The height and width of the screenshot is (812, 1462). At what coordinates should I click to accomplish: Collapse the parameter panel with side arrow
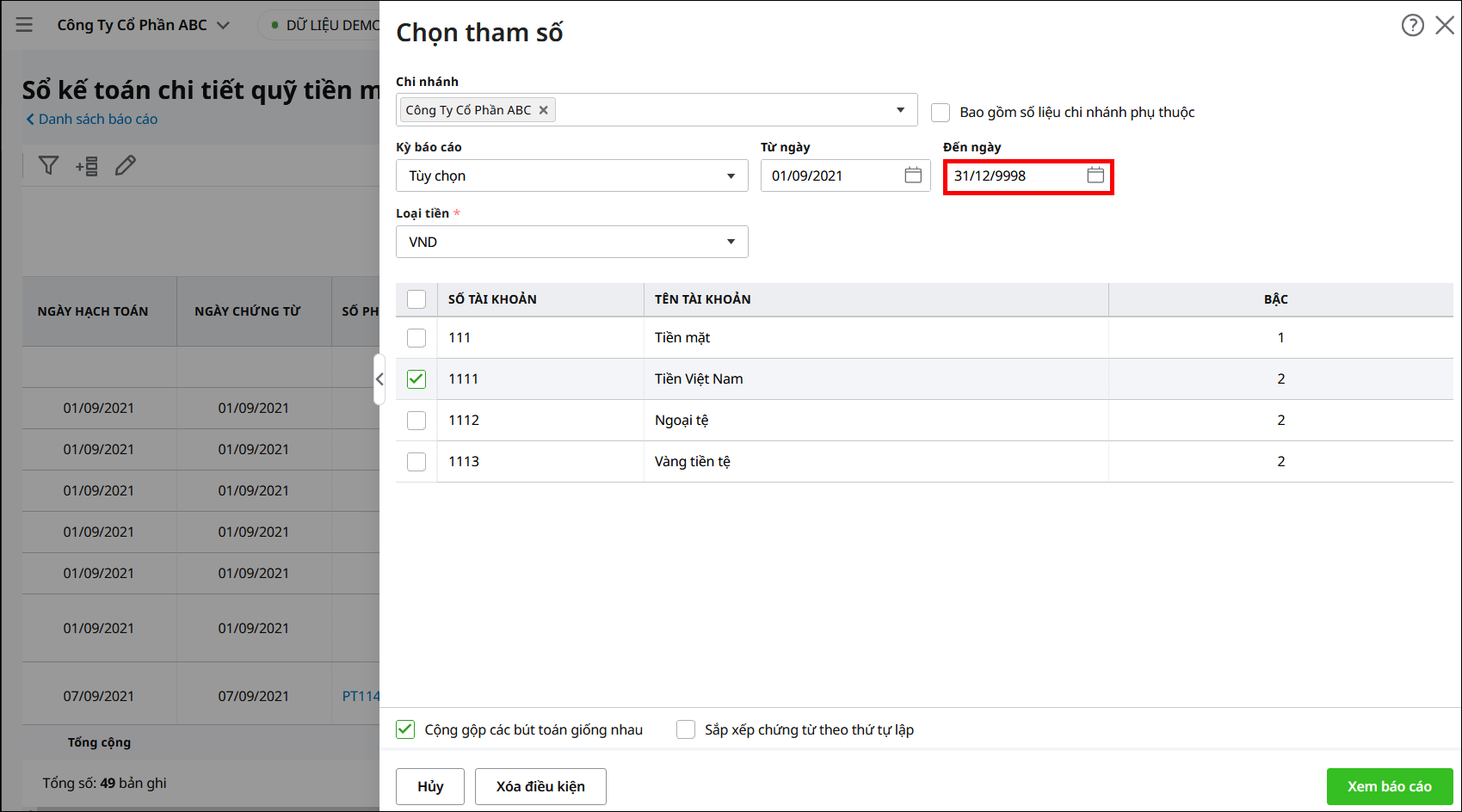pos(379,378)
